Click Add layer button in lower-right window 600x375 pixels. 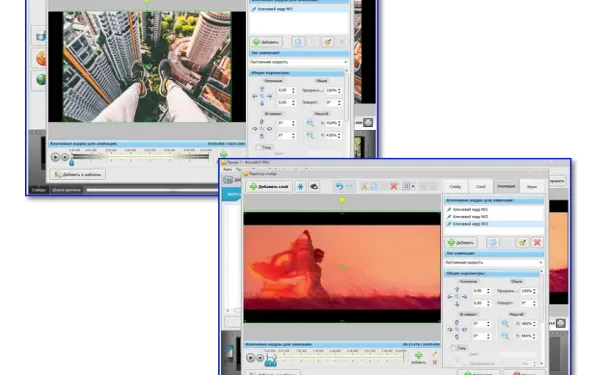coord(269,187)
